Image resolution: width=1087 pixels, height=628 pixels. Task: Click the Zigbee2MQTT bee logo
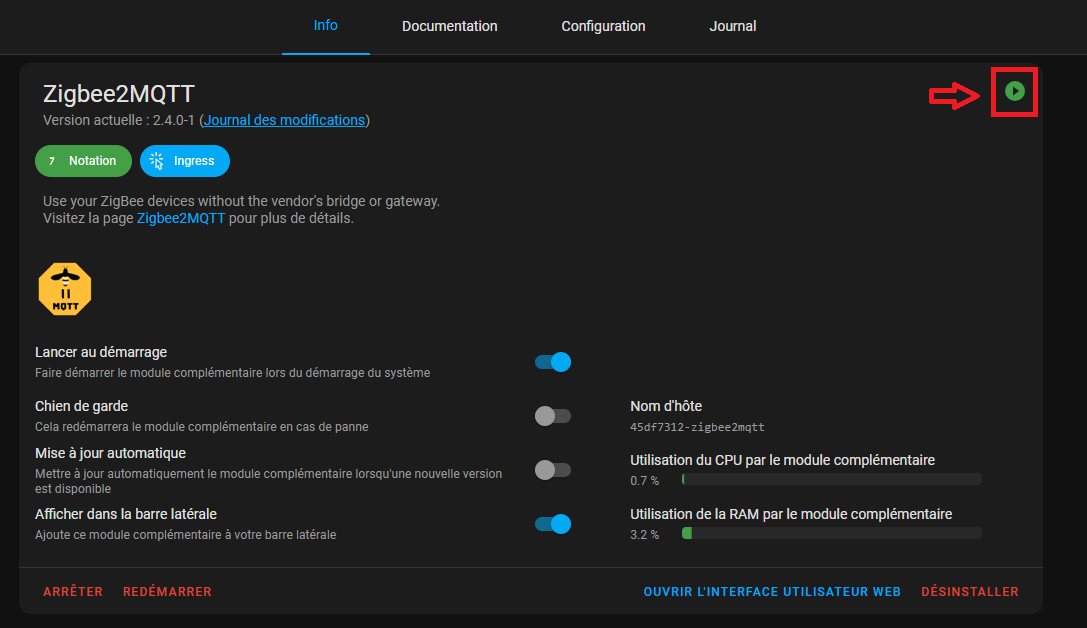[x=65, y=289]
